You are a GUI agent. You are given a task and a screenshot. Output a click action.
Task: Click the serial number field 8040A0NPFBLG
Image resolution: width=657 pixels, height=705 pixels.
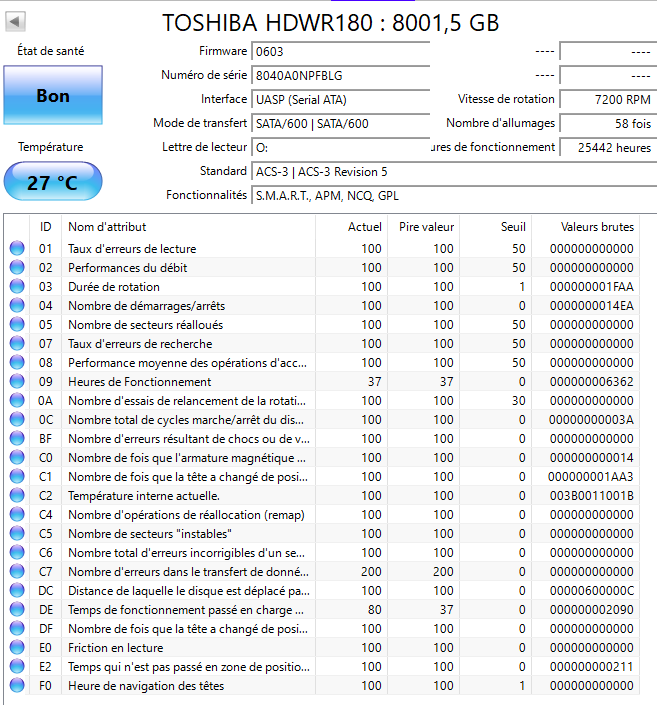[x=341, y=76]
